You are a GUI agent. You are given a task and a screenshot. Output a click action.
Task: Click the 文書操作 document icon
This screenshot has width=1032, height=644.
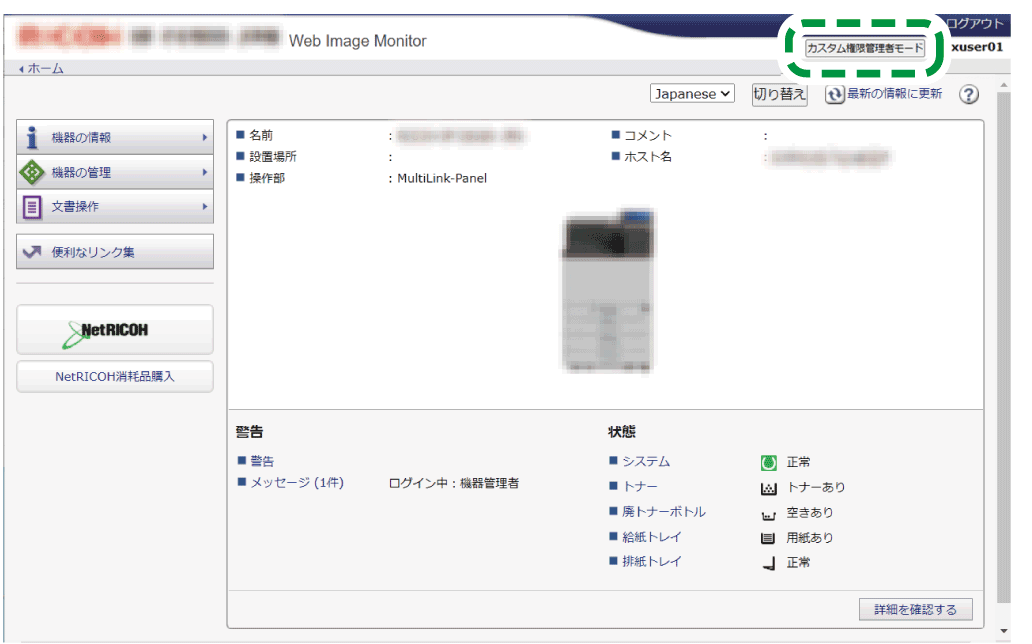pyautogui.click(x=32, y=207)
